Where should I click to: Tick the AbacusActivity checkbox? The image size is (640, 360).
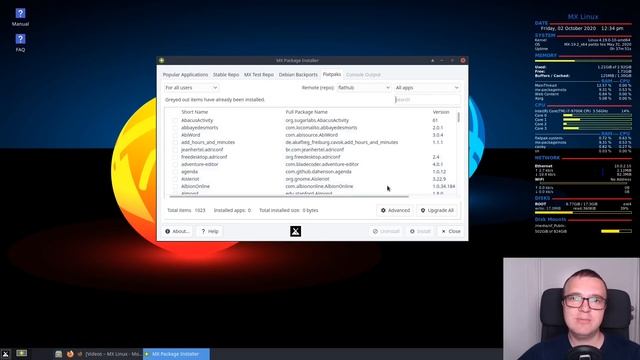click(x=175, y=120)
